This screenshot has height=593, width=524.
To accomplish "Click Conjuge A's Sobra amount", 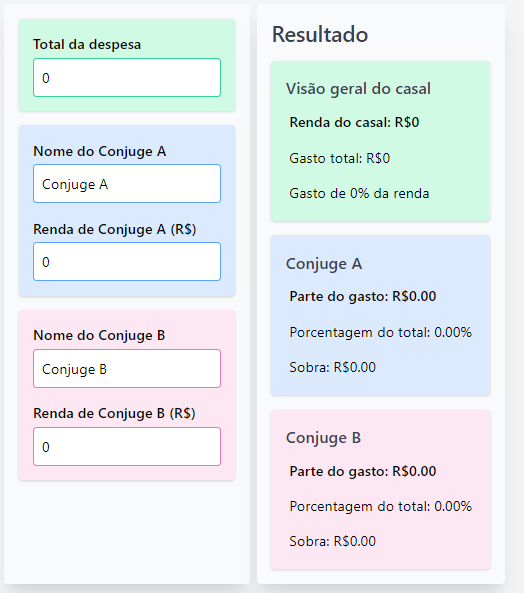I will tap(333, 367).
